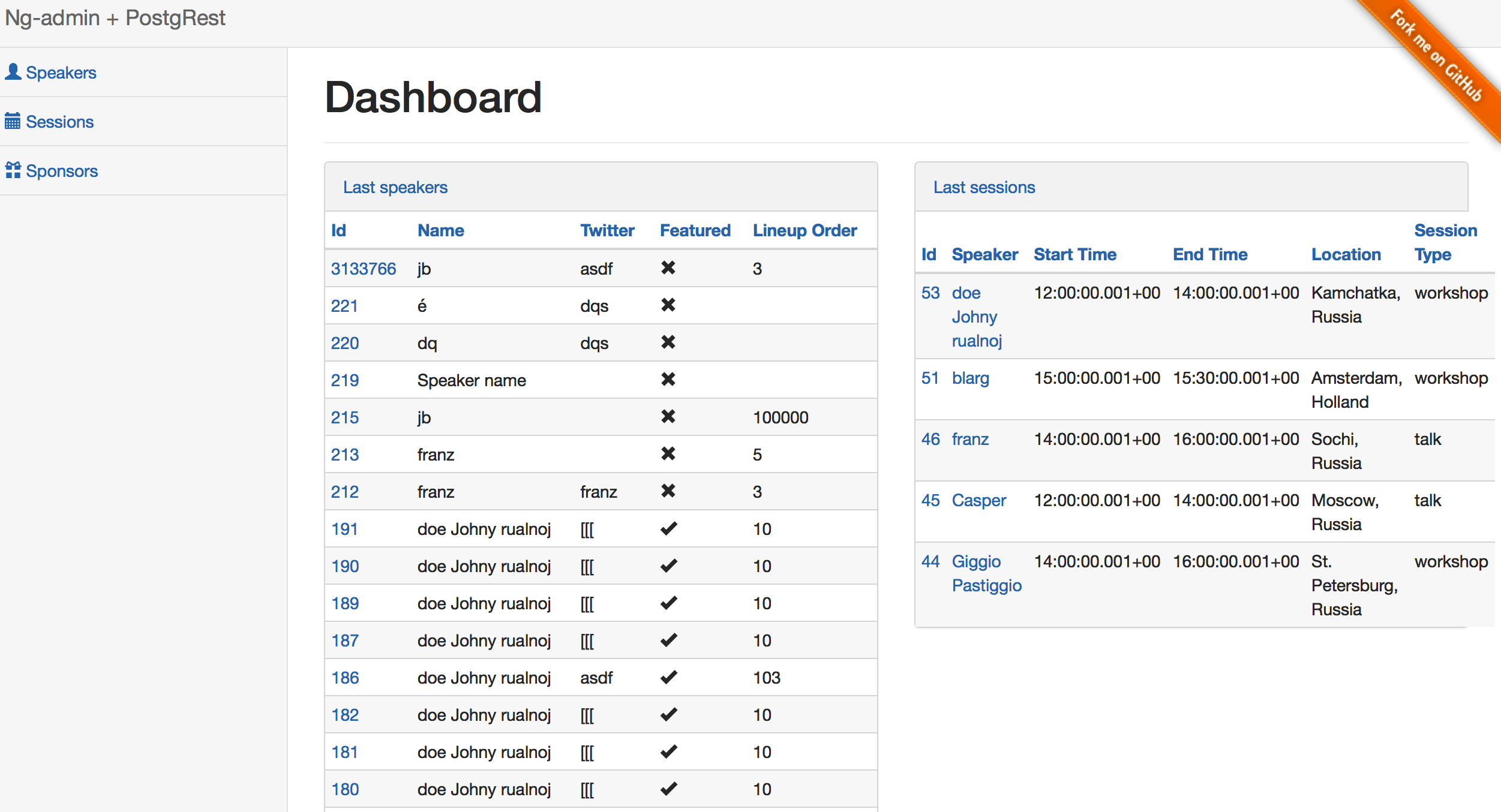The width and height of the screenshot is (1501, 812).
Task: Click the Speakers person icon in sidebar
Action: pos(13,72)
